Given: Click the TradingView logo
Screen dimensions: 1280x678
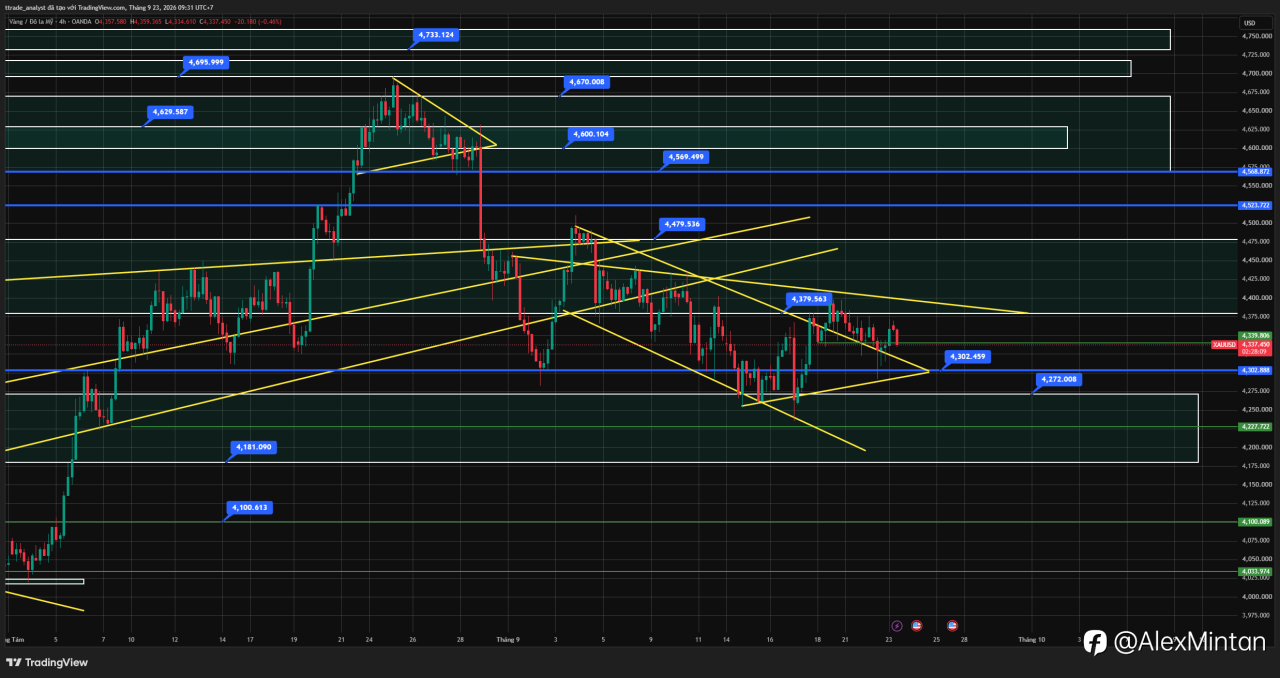Looking at the screenshot, I should [47, 662].
